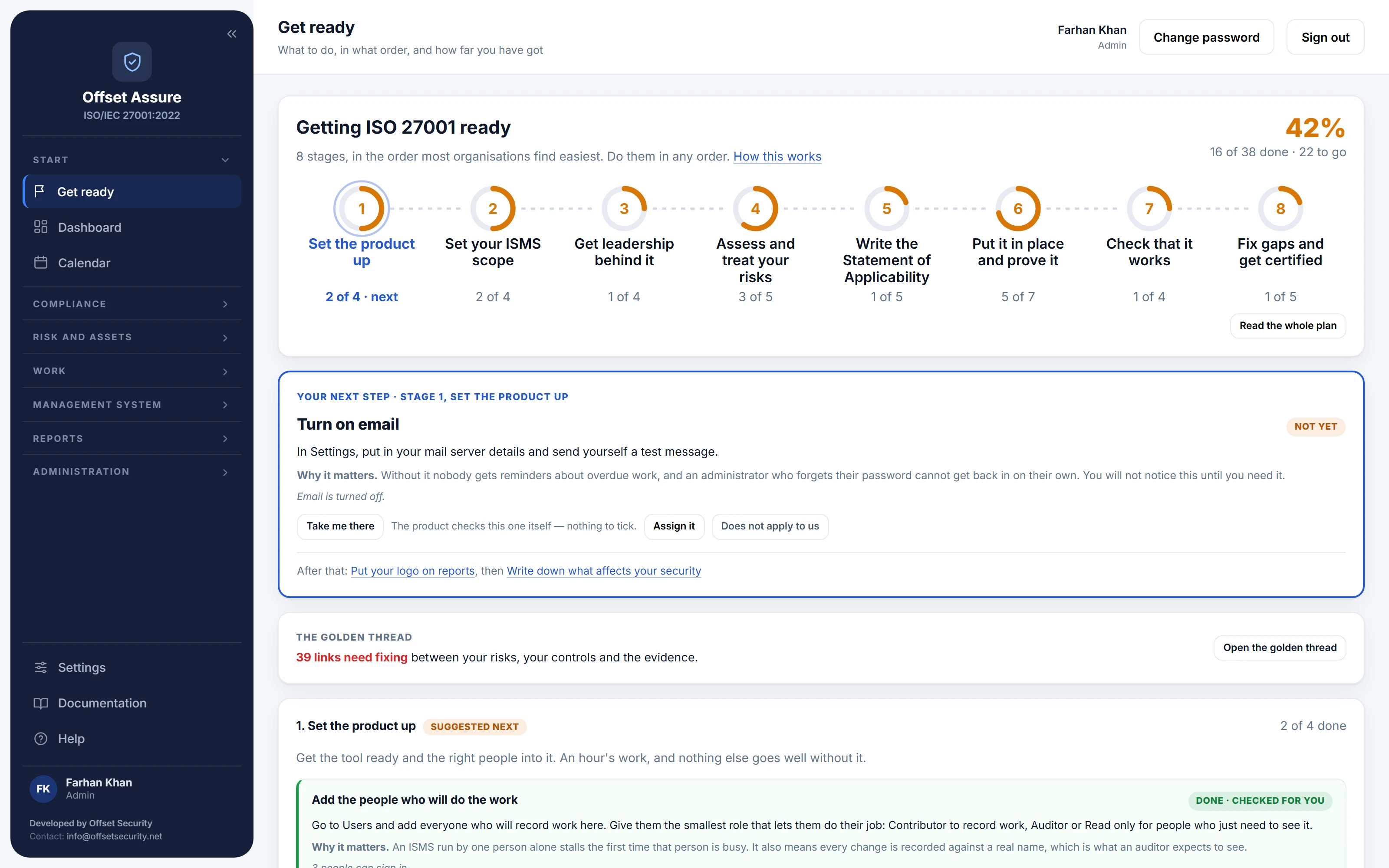
Task: Click the flag icon beside Get ready
Action: coord(39,191)
